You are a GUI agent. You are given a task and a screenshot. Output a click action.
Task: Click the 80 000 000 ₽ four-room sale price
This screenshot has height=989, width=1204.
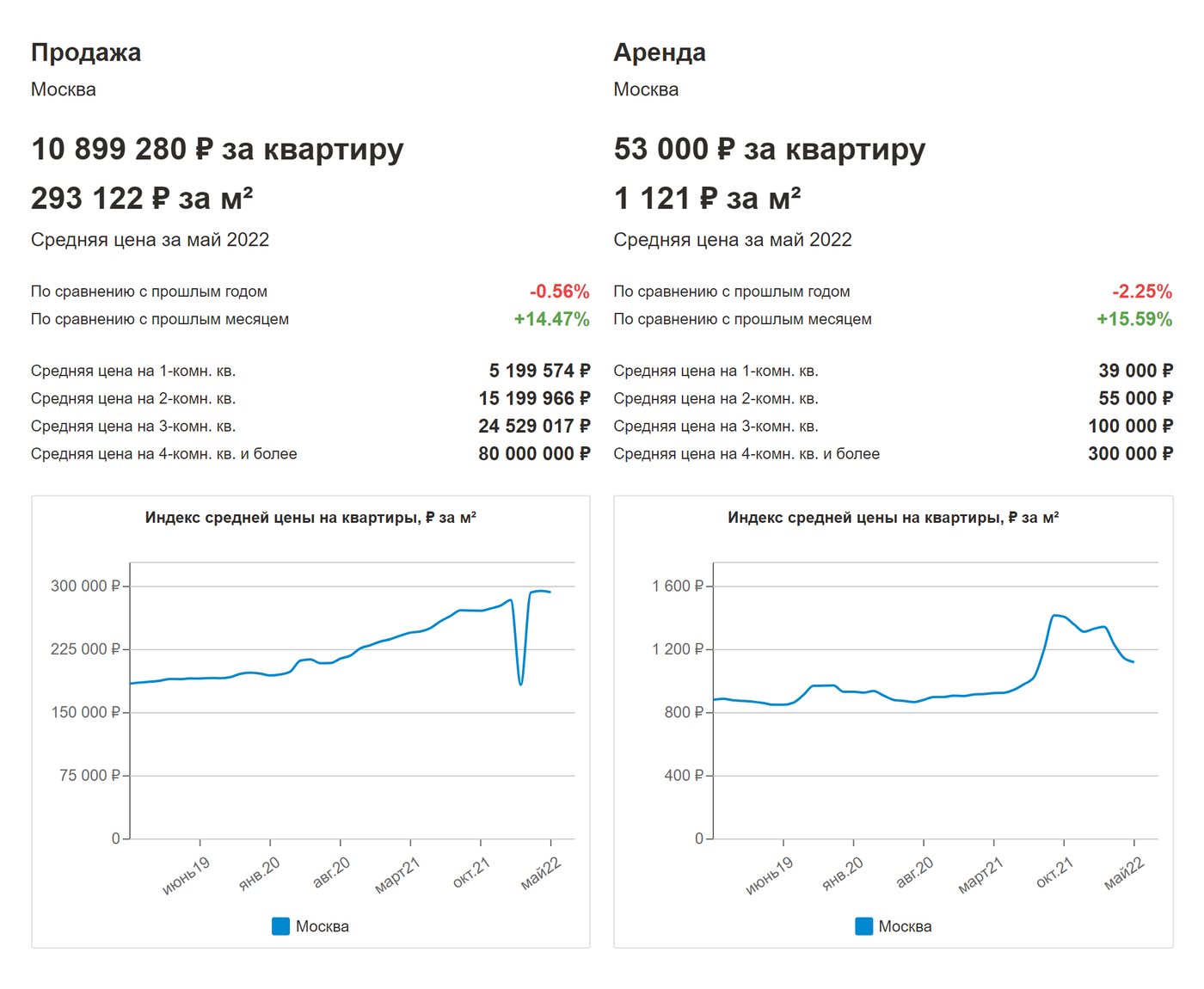tap(534, 453)
